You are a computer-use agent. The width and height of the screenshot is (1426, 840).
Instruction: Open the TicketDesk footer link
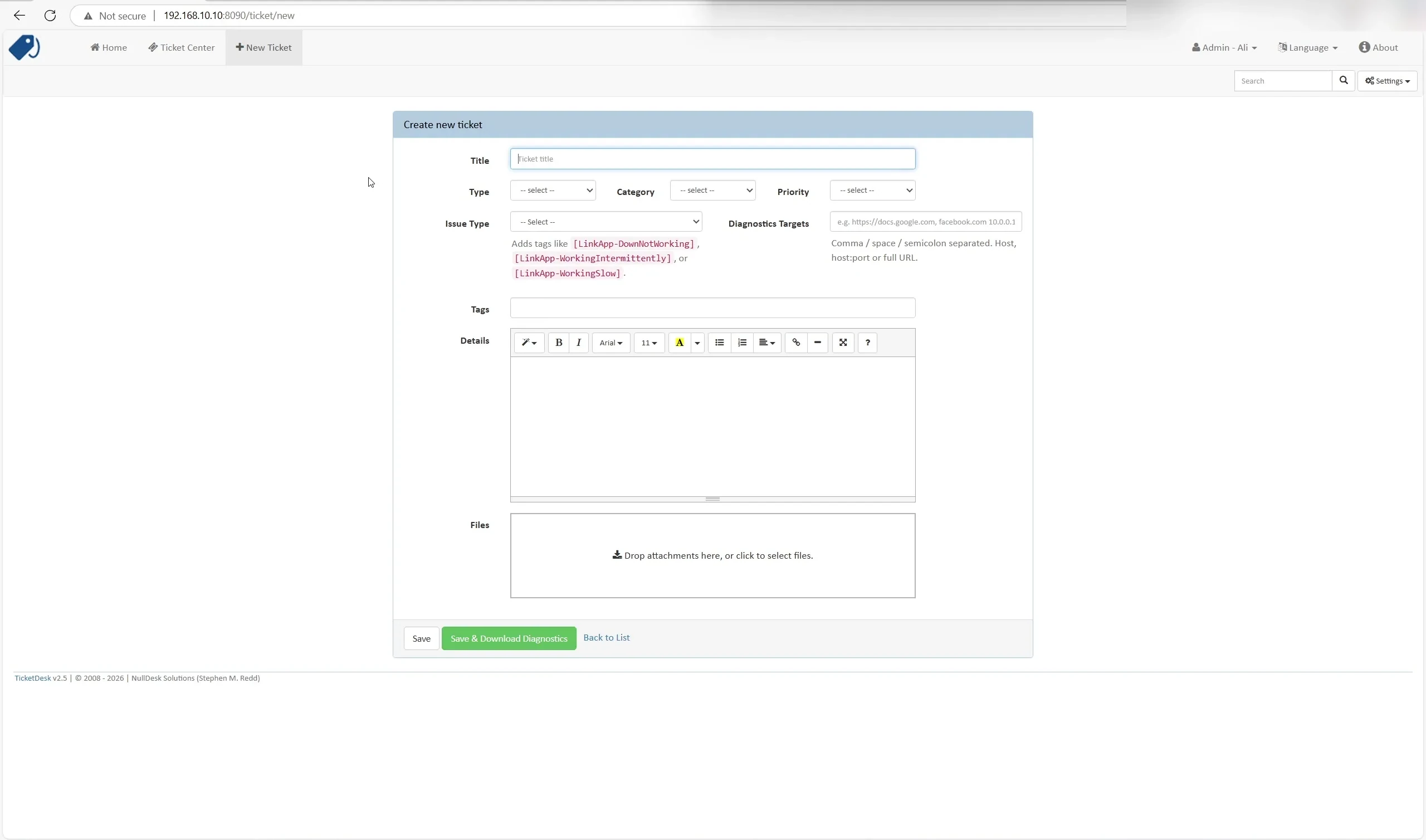32,678
